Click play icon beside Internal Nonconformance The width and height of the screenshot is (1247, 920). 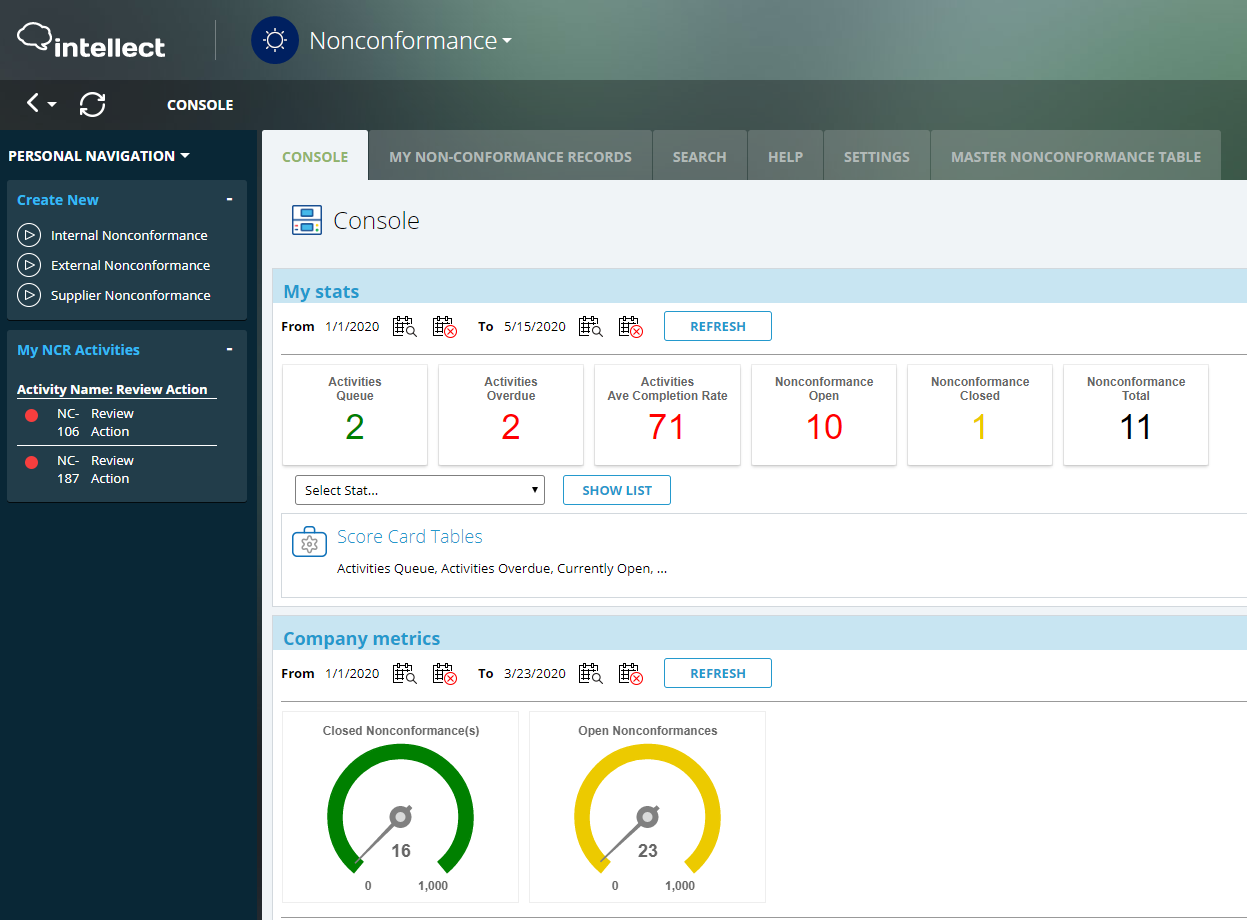pyautogui.click(x=29, y=236)
